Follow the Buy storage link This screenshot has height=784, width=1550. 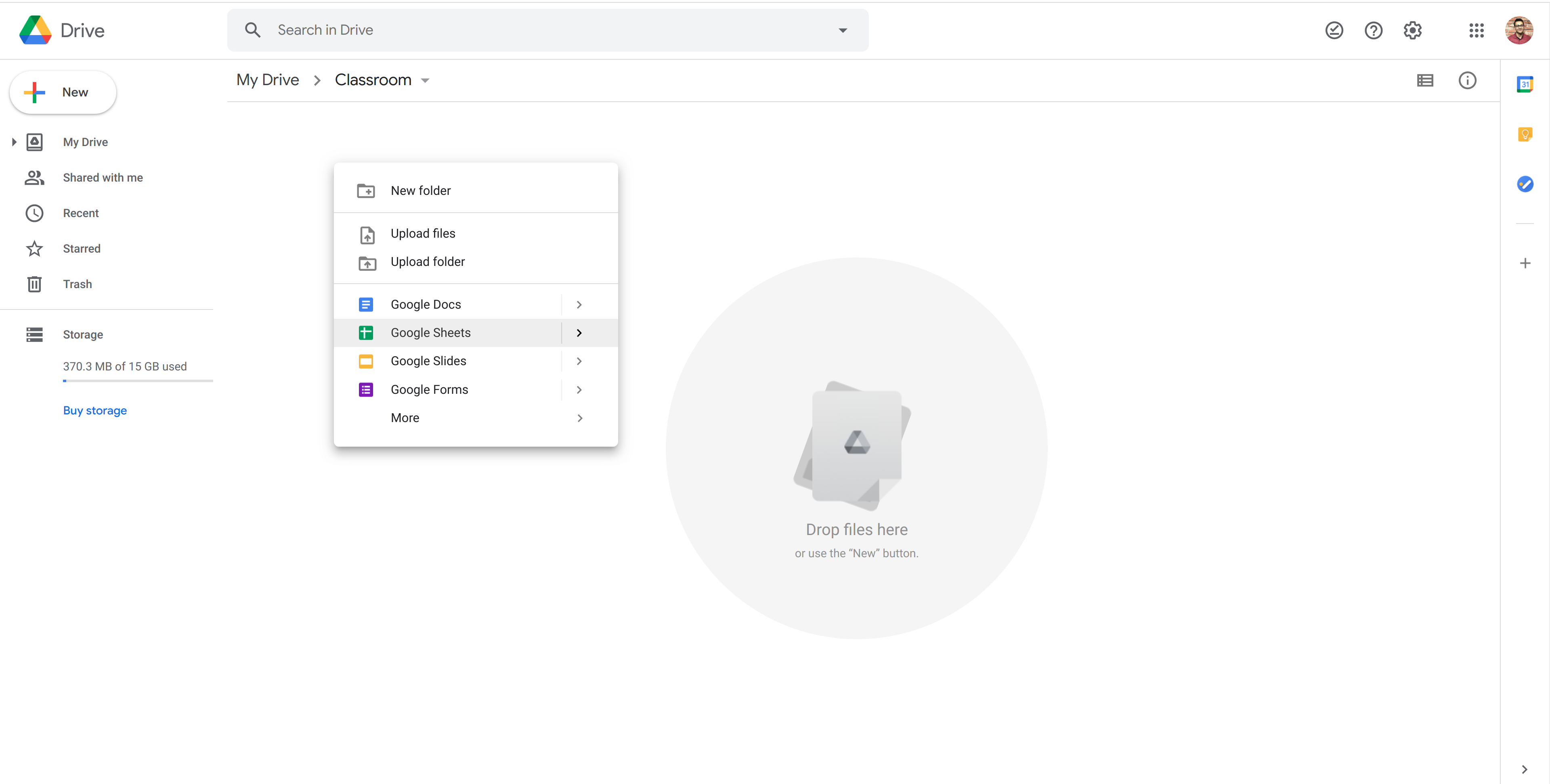click(95, 410)
